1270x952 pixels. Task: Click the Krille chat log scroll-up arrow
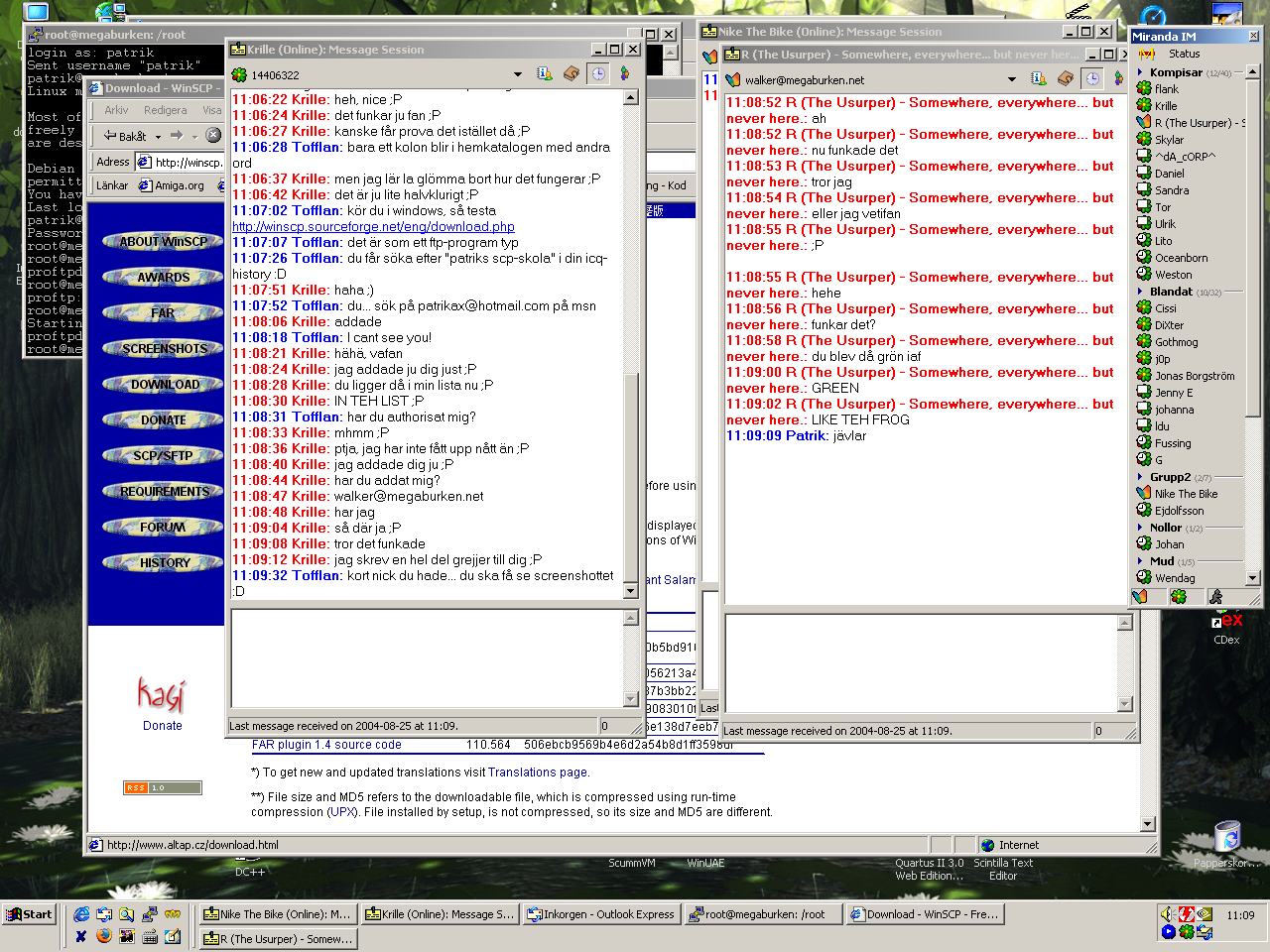click(631, 97)
